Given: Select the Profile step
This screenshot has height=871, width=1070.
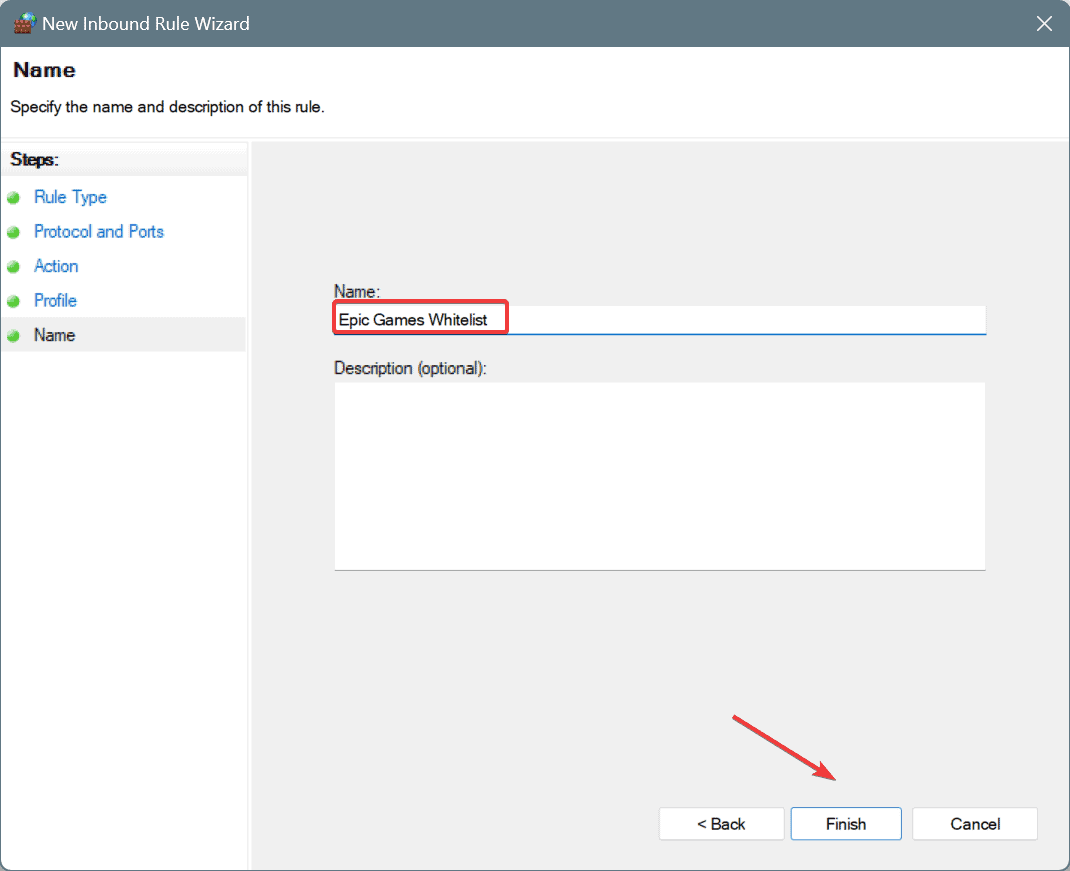Looking at the screenshot, I should click(55, 300).
